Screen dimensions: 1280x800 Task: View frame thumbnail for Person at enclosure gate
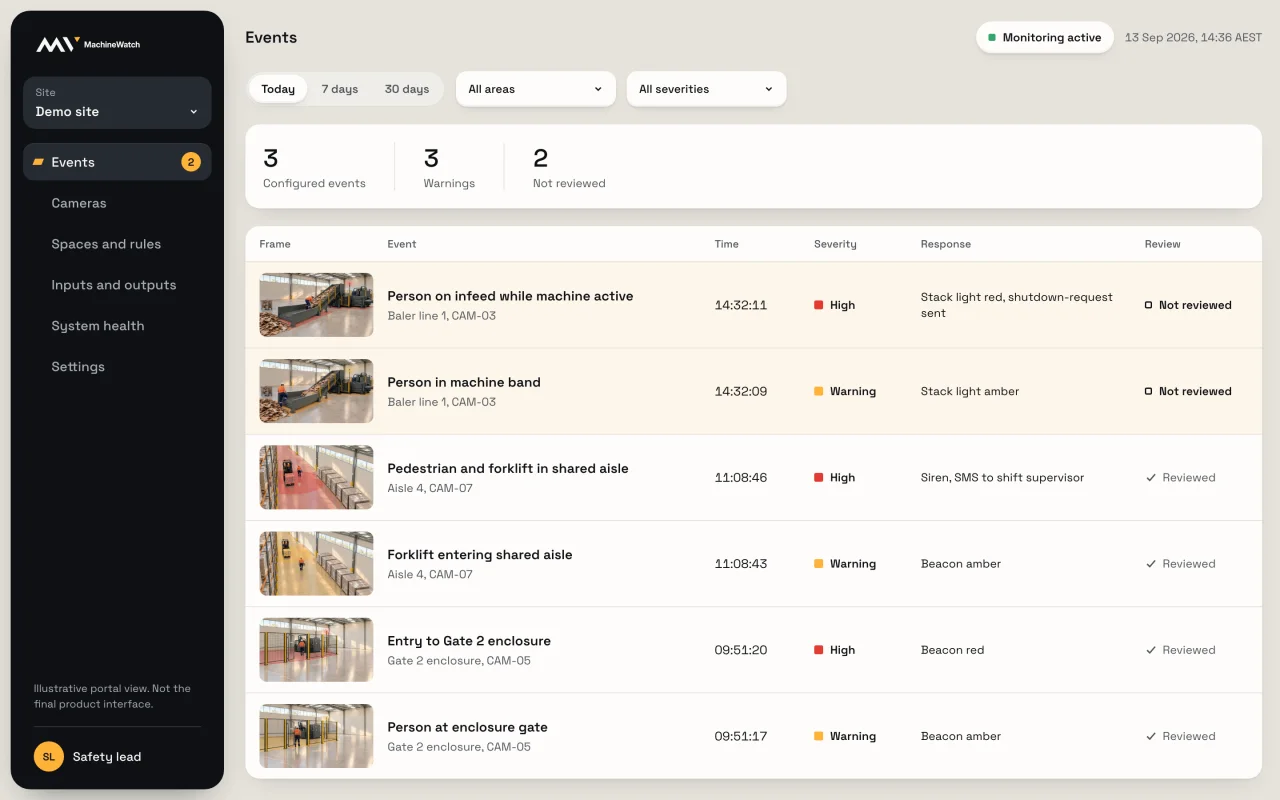[316, 736]
